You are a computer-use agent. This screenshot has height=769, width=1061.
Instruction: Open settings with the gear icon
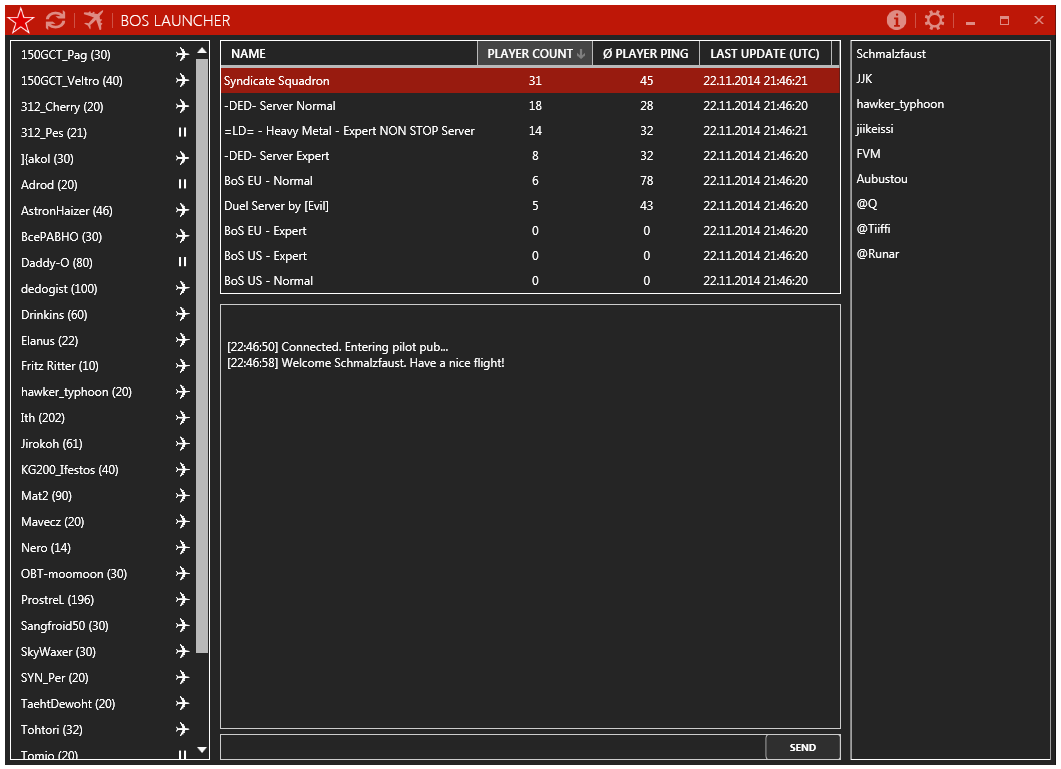pos(934,20)
